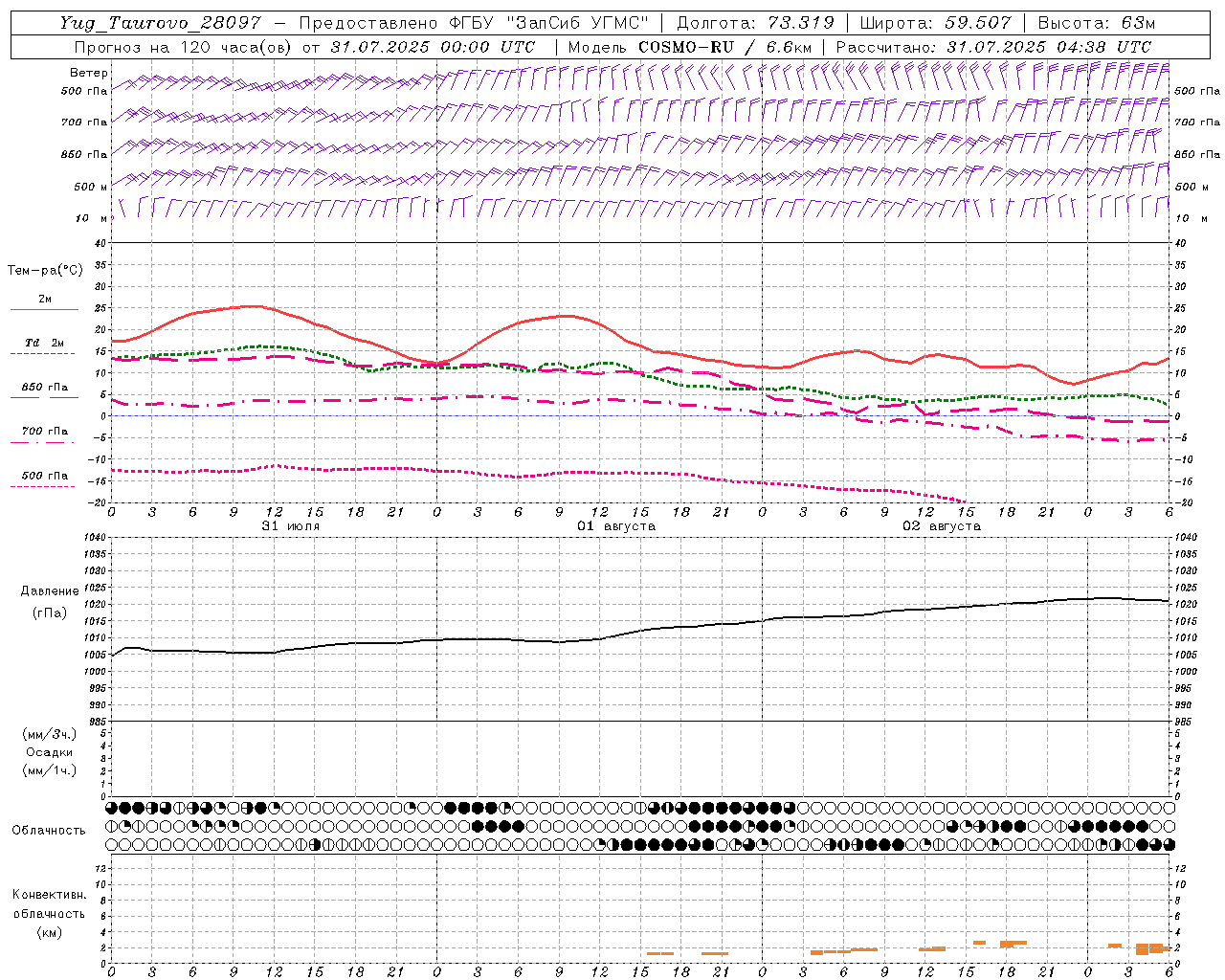Click the Осадки panel label
Viewport: 1225px width, 980px height.
pos(50,752)
